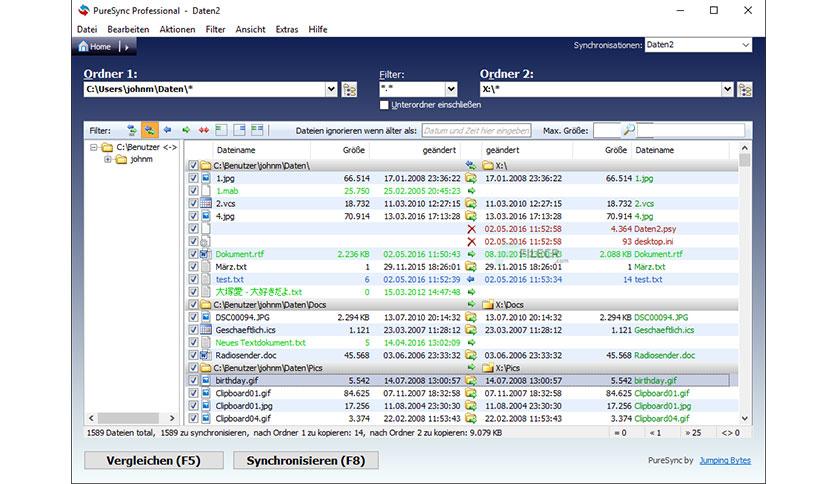Click the left-pane-only view icon in filter bar

pos(221,130)
